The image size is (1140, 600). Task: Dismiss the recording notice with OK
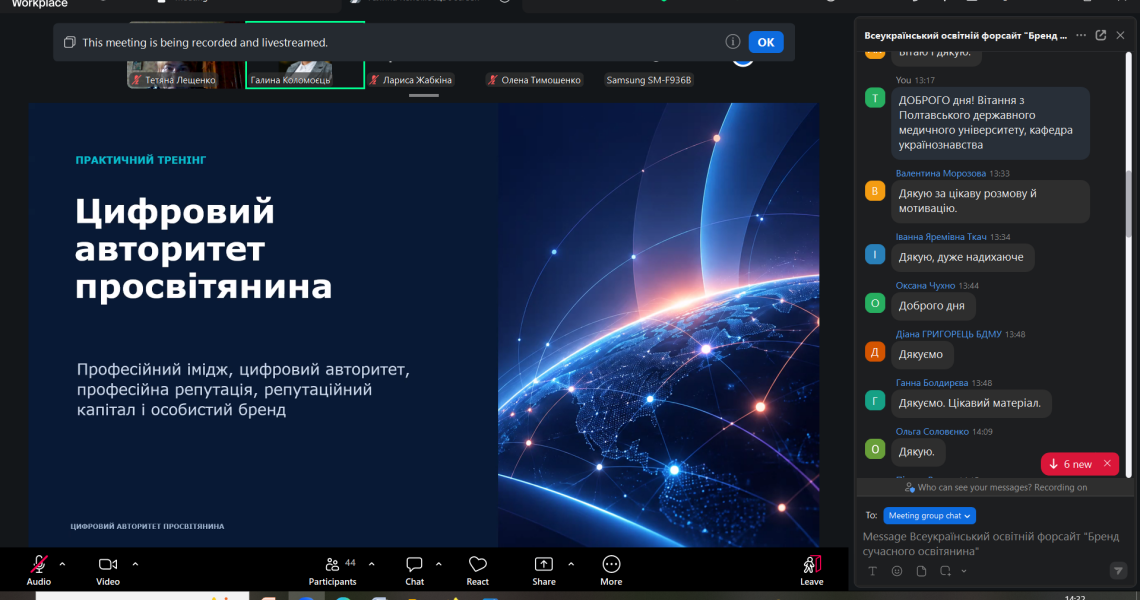coord(766,42)
